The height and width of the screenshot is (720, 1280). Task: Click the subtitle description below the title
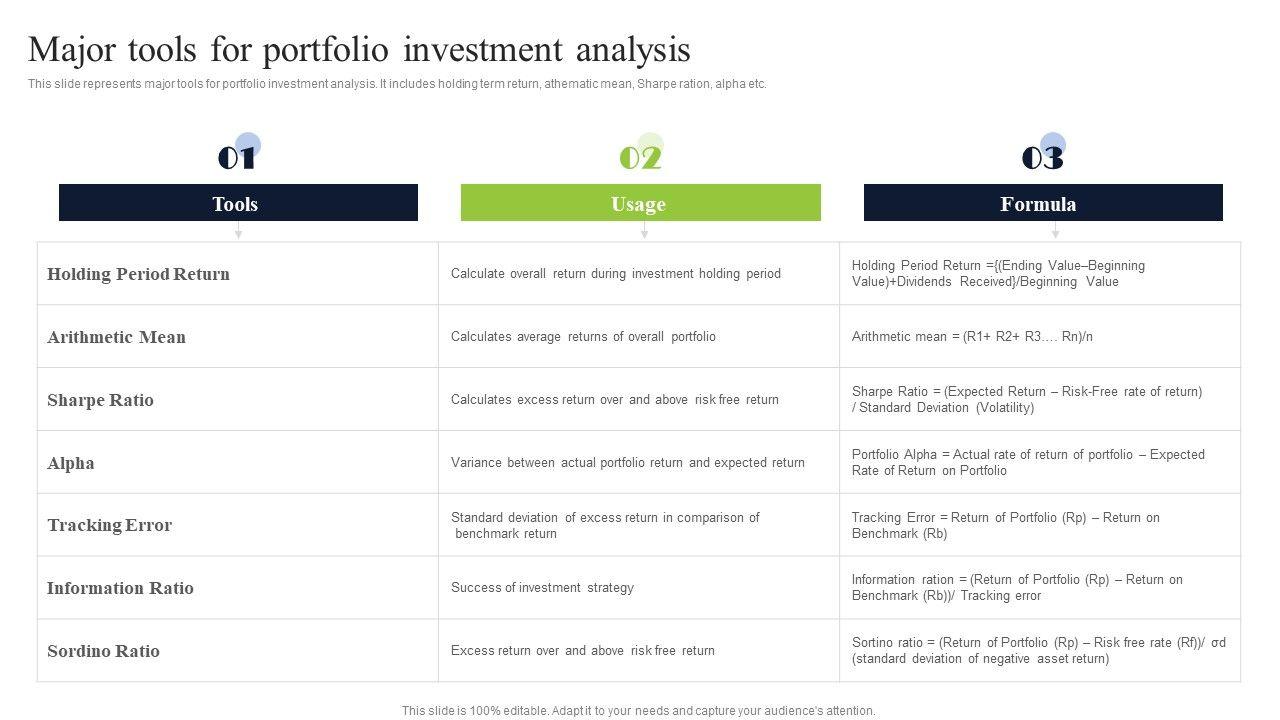(397, 84)
